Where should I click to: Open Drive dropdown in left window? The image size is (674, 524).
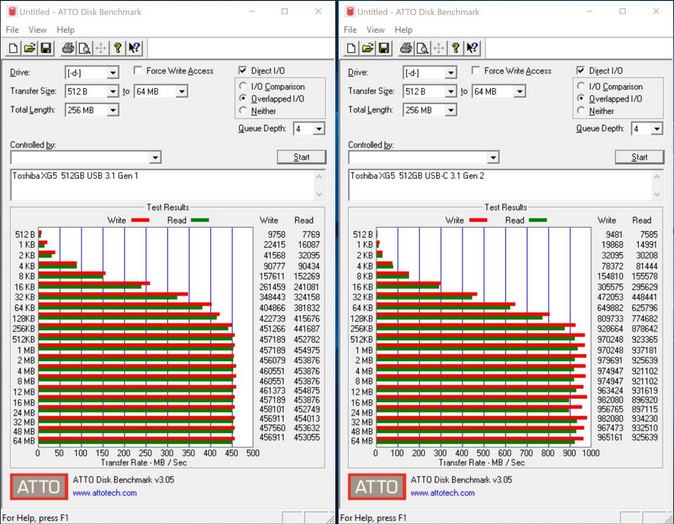(113, 73)
